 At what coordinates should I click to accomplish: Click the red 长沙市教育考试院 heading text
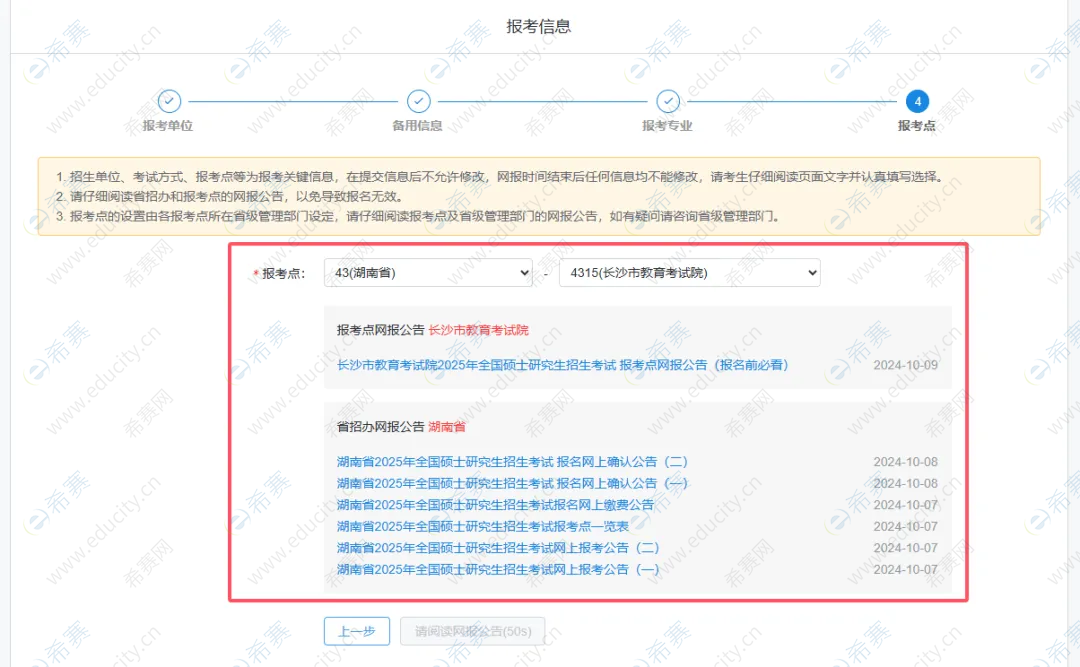point(478,330)
